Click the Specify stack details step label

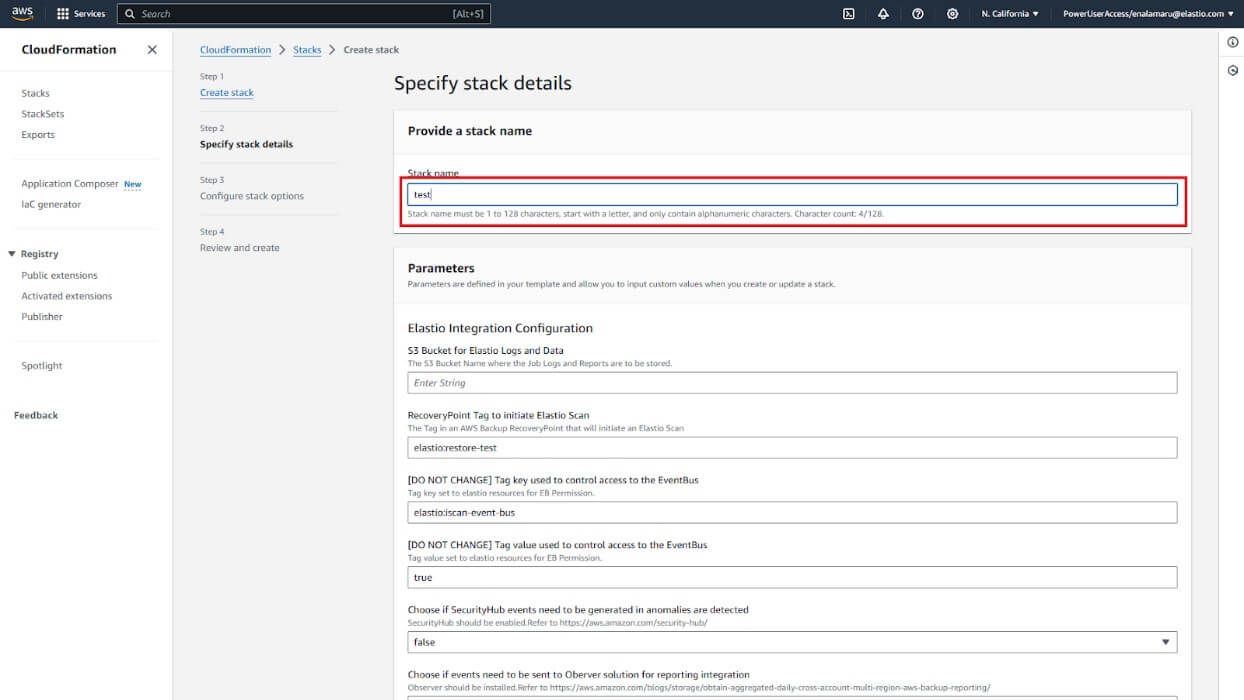(246, 144)
